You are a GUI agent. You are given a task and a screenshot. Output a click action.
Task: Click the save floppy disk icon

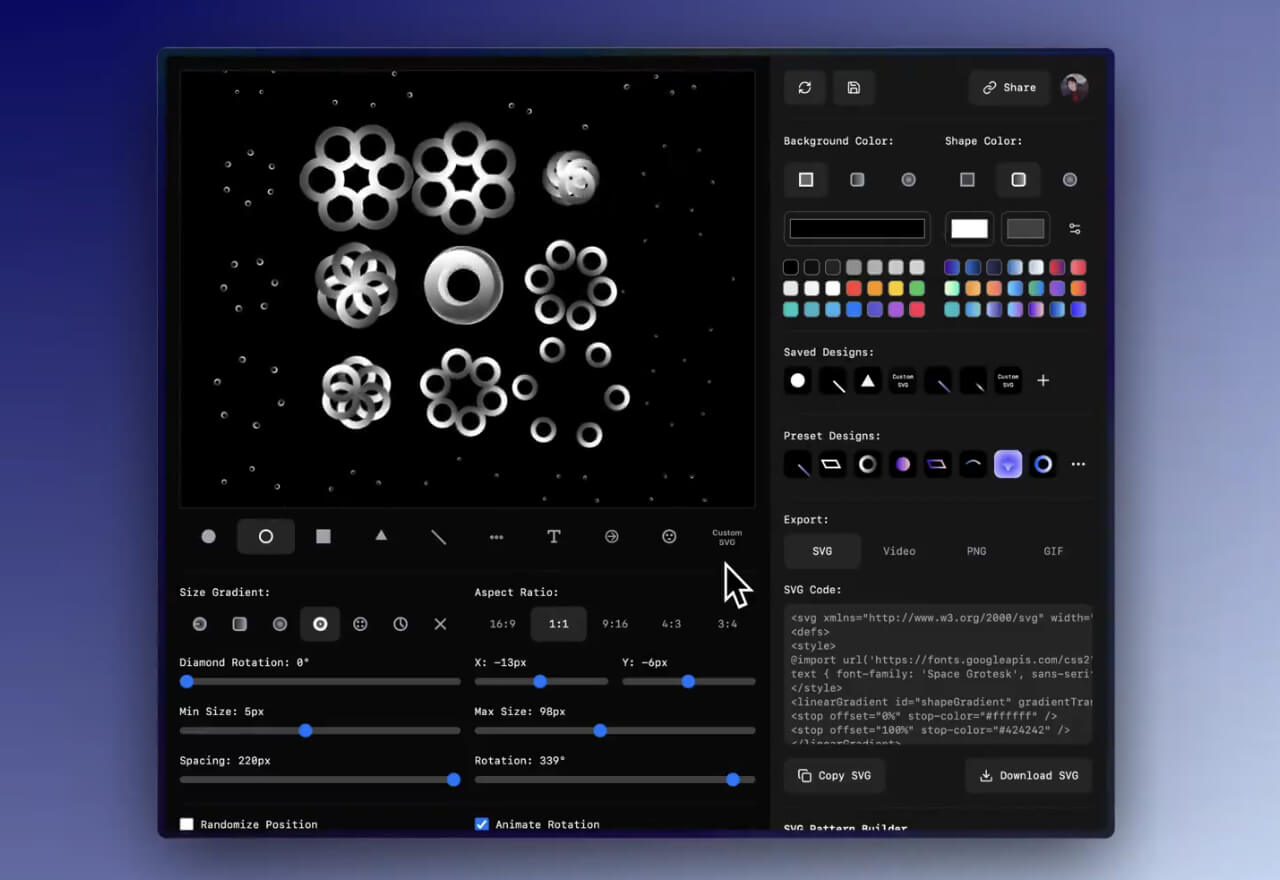coord(853,88)
